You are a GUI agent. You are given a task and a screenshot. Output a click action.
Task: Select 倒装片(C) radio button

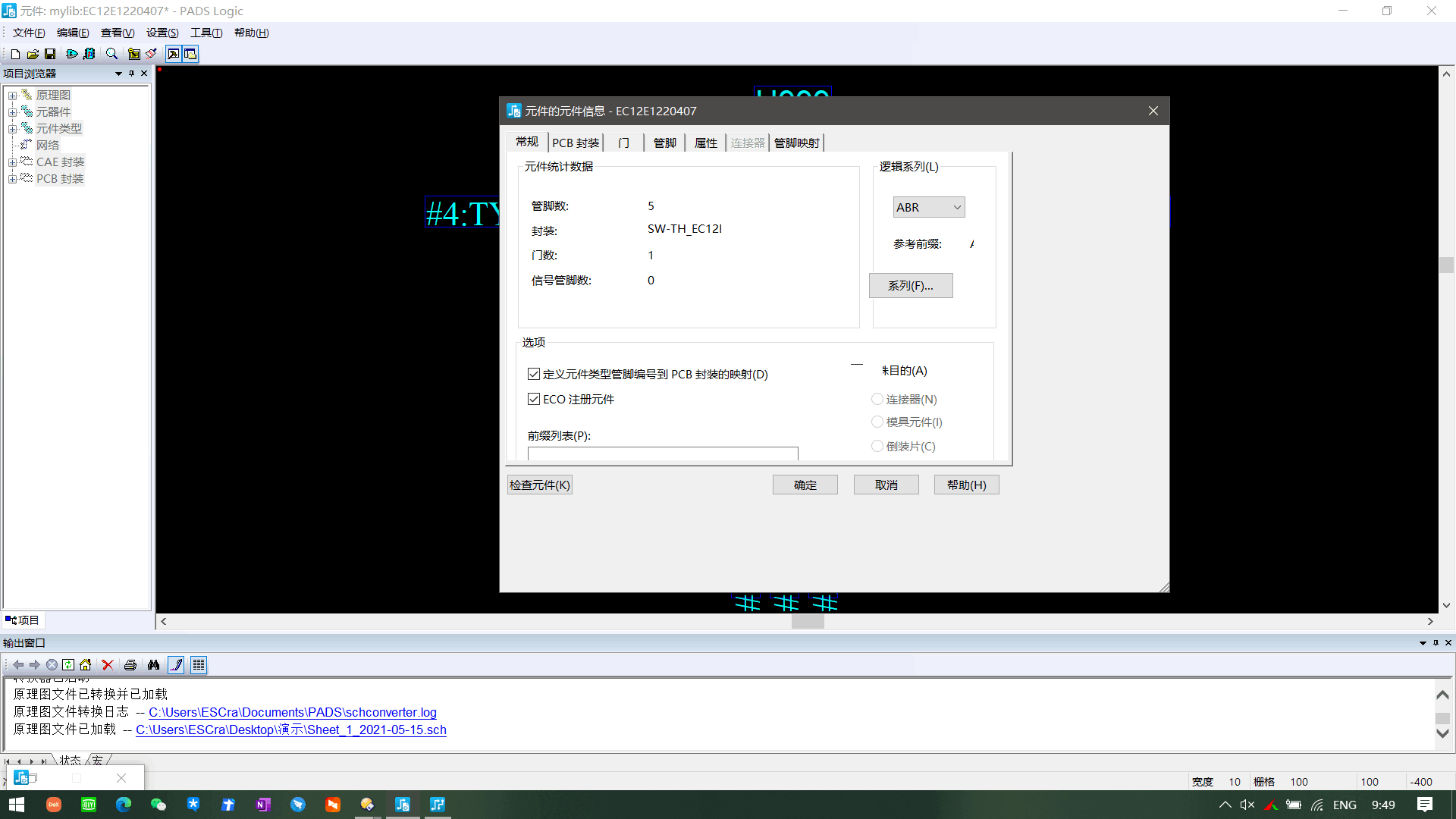pos(877,447)
